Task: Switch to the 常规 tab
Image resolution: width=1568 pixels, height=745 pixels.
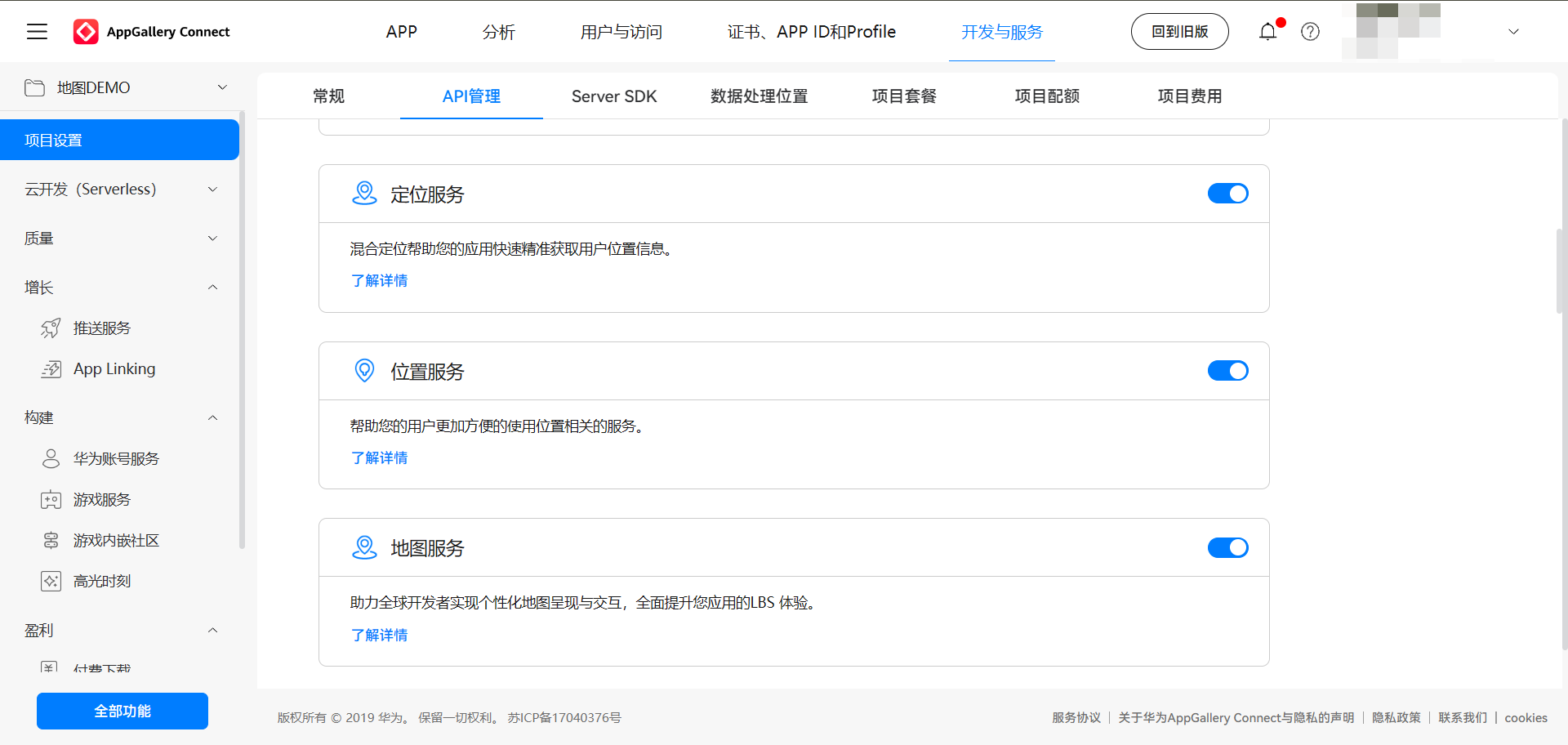Action: pyautogui.click(x=329, y=96)
